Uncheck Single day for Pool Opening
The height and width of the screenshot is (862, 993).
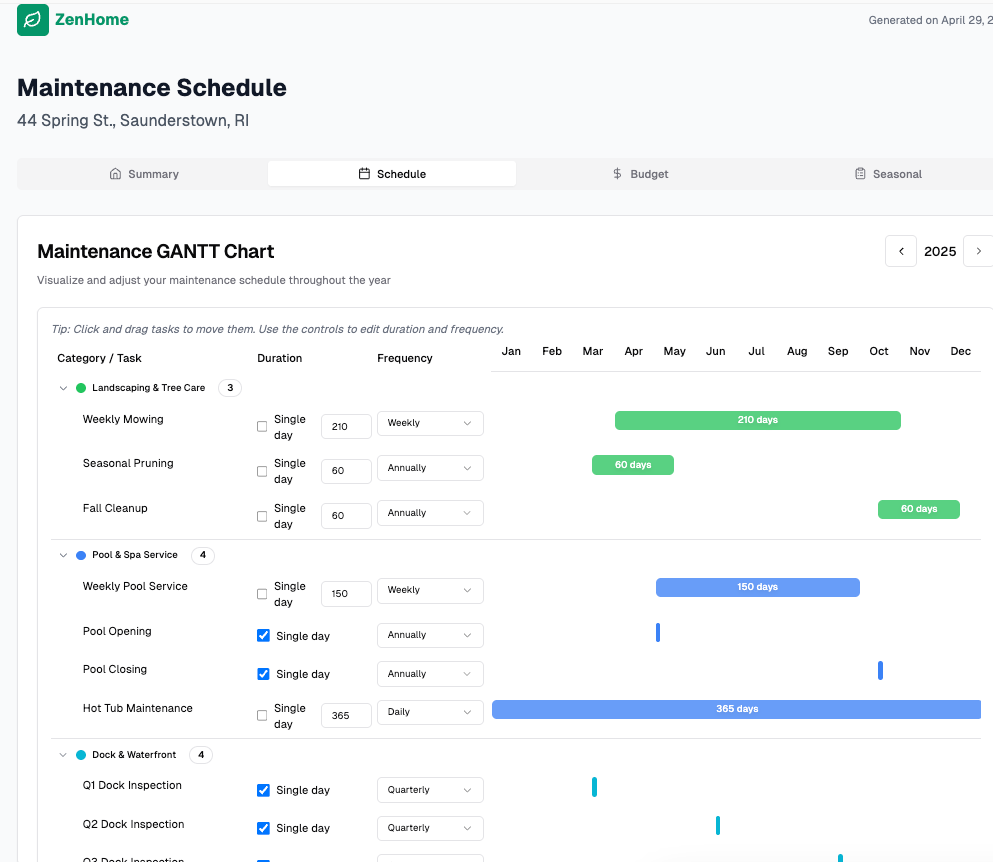tap(263, 636)
